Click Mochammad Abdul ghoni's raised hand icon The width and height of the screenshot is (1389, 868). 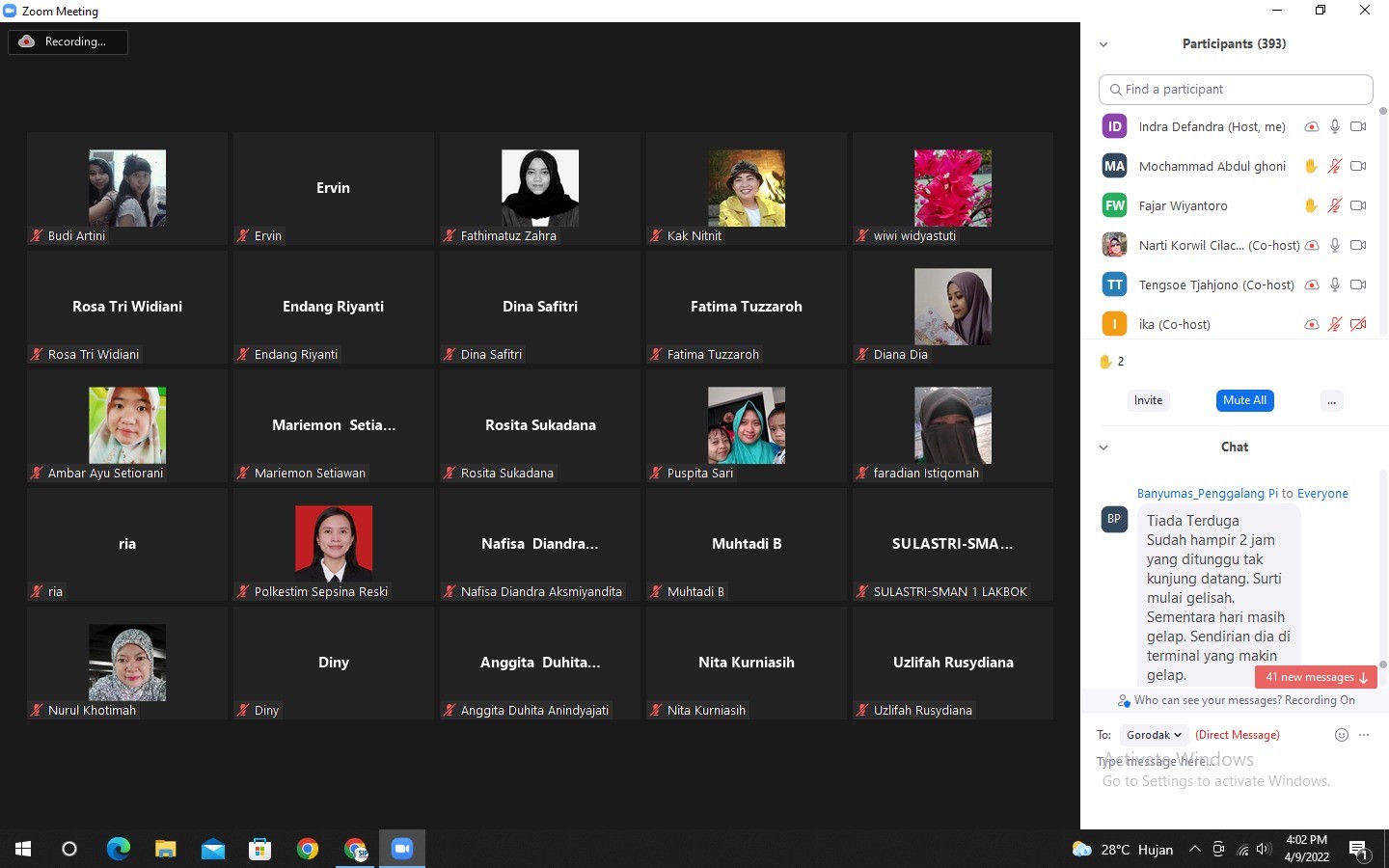(x=1311, y=166)
